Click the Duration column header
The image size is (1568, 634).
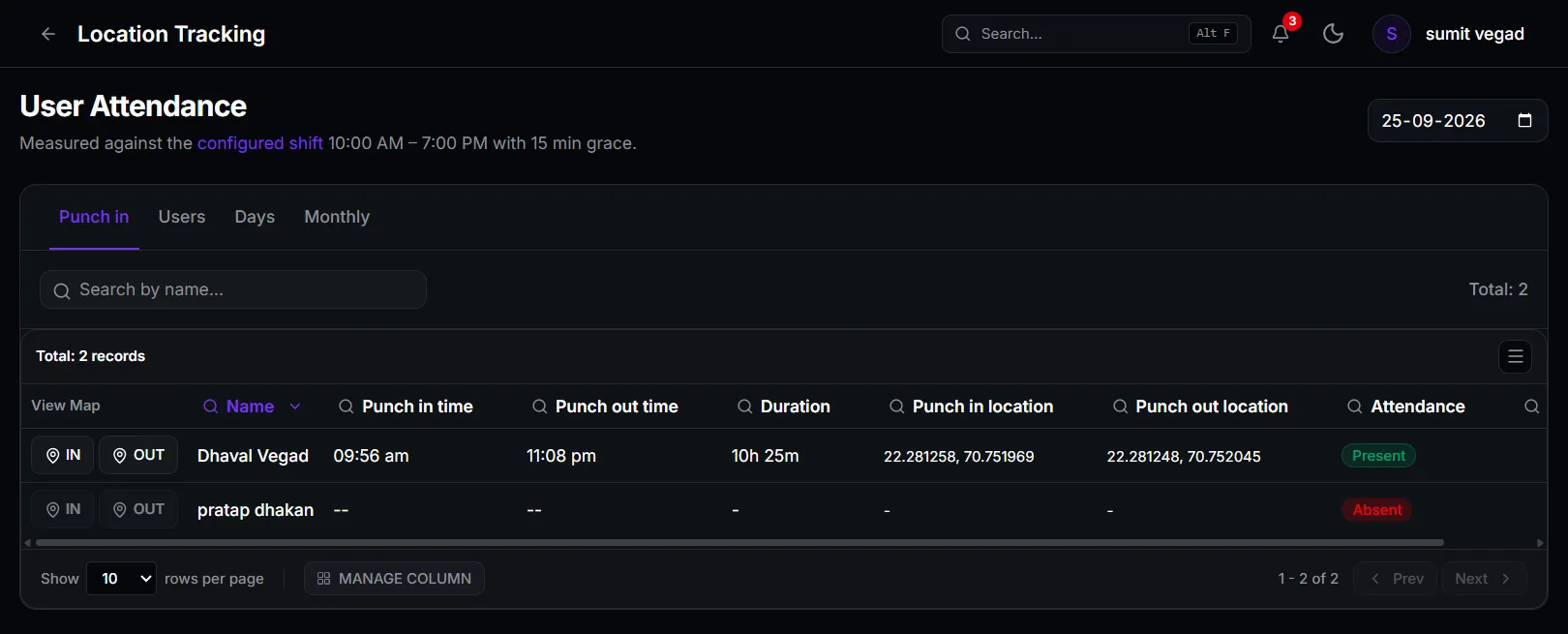pos(796,407)
